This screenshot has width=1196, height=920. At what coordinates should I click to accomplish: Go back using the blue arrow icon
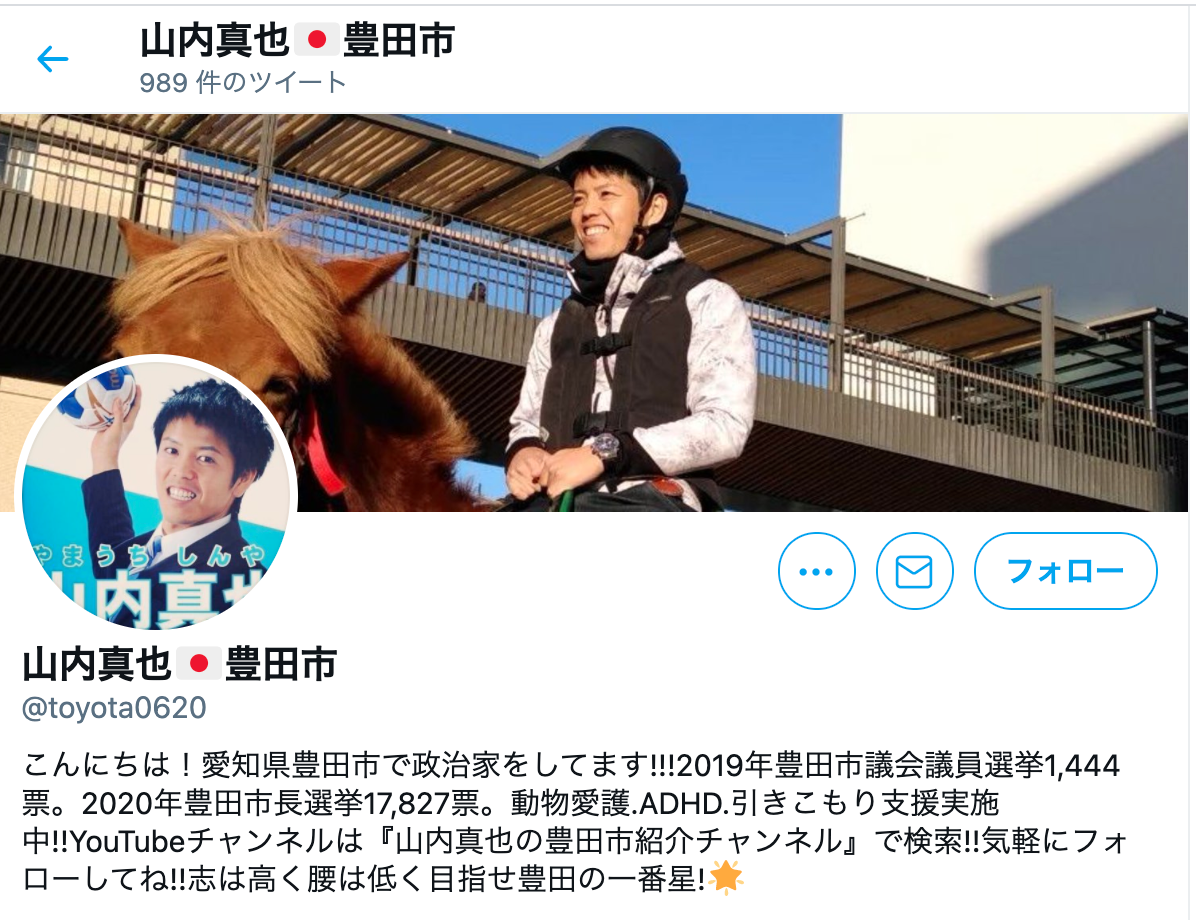[53, 59]
